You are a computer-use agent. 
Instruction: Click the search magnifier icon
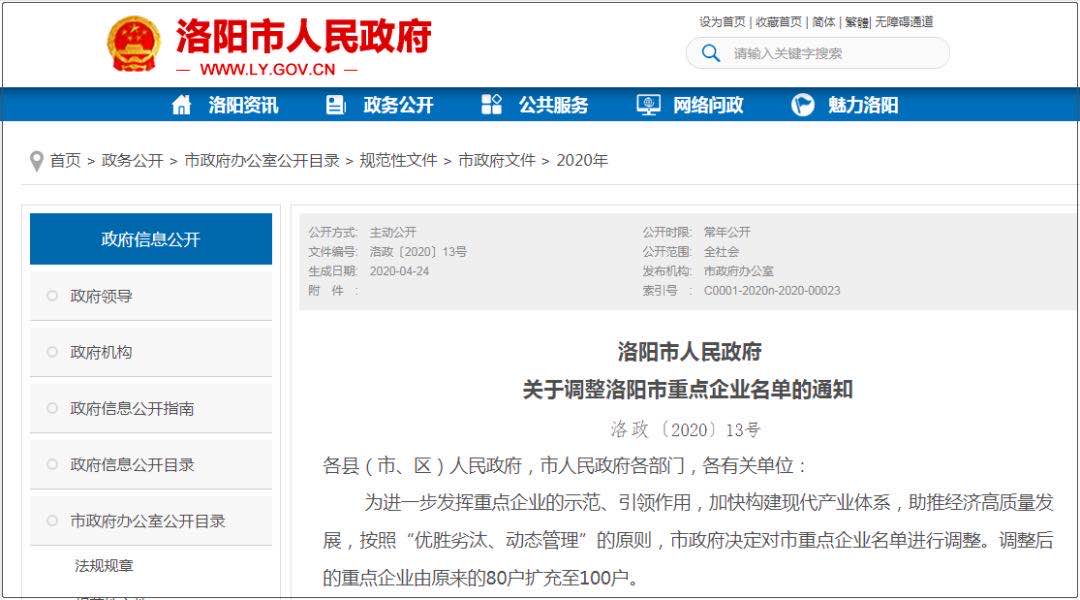tap(711, 53)
